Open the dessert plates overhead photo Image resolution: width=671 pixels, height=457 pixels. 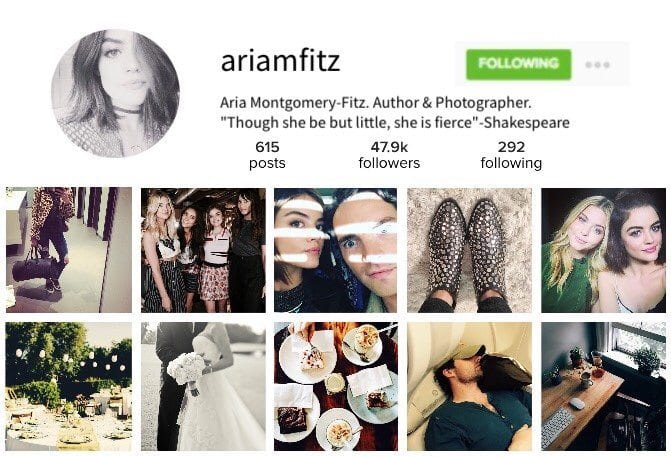pyautogui.click(x=336, y=386)
